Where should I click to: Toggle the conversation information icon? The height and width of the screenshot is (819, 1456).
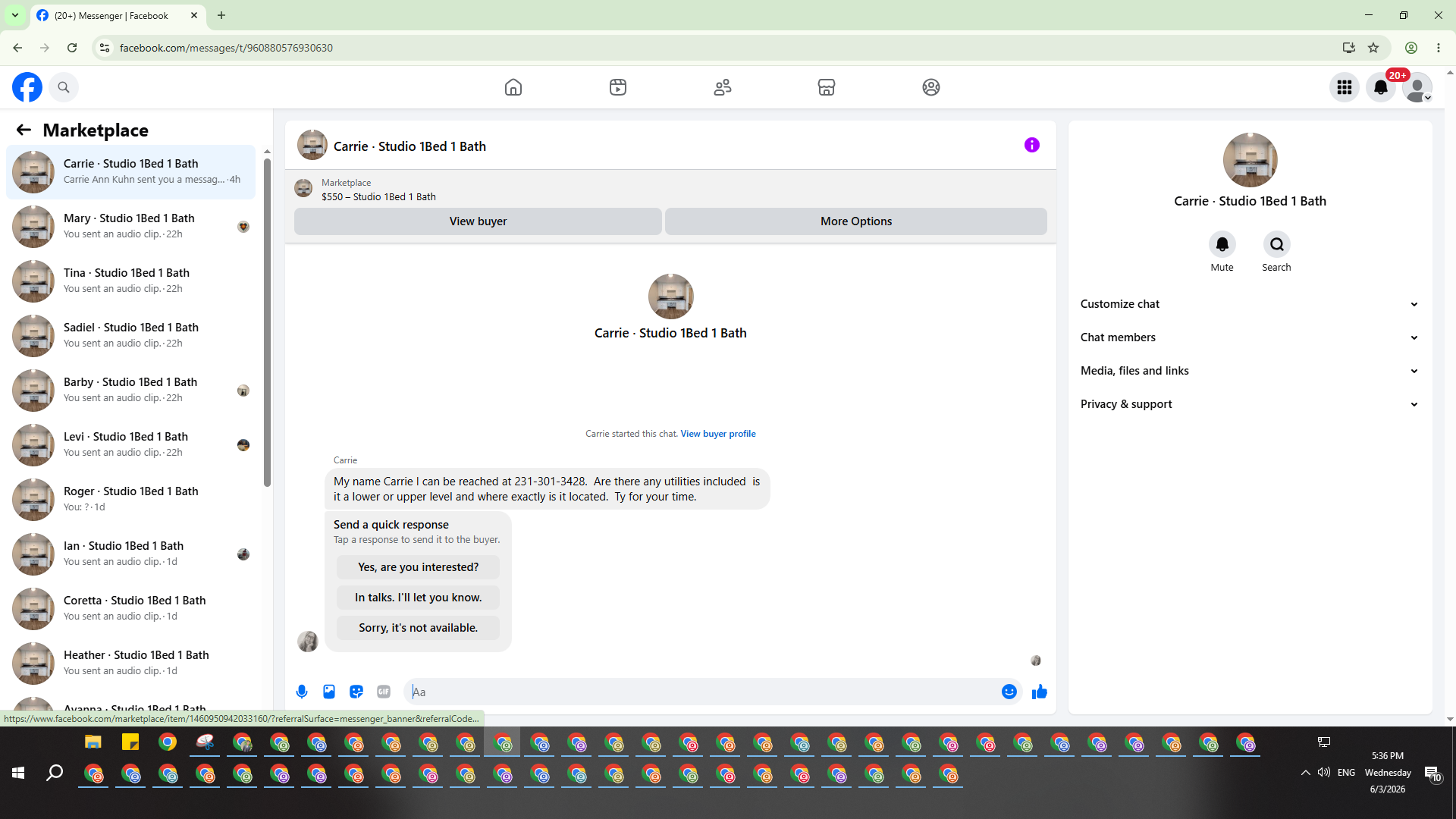click(x=1032, y=145)
